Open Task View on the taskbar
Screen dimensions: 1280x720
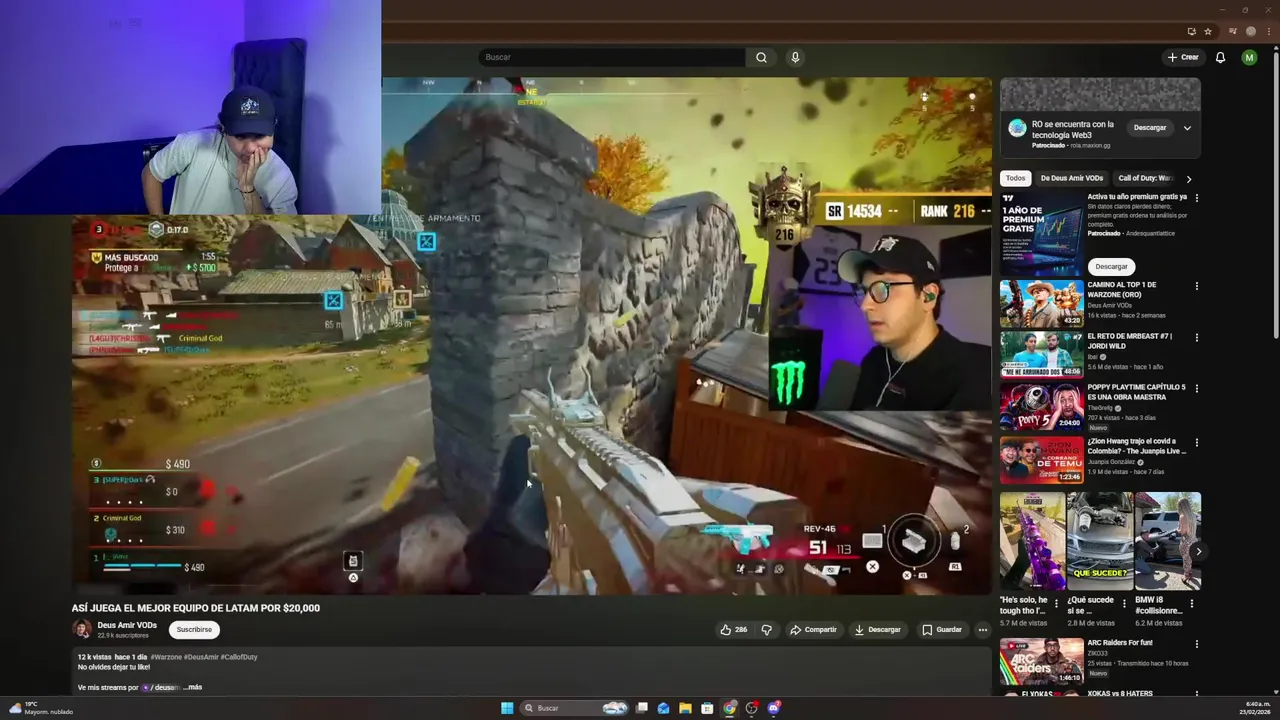point(642,708)
